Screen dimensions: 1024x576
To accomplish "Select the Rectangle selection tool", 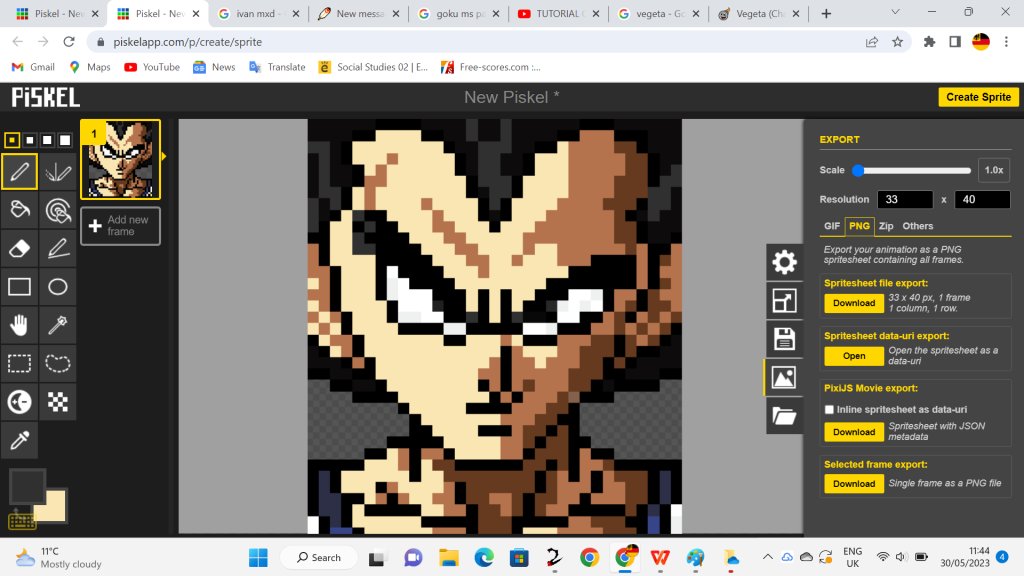I will coord(20,363).
